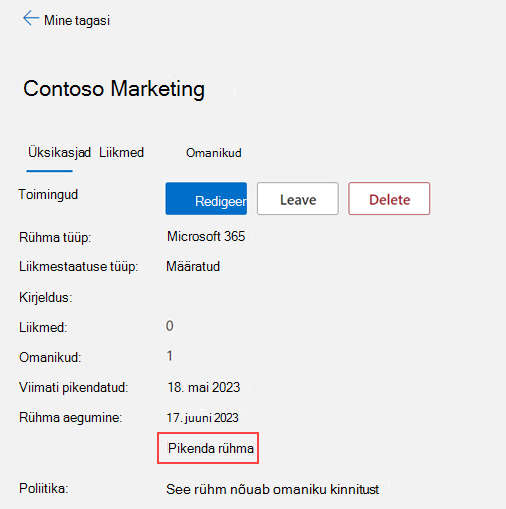
Task: Click the Liikmestaatuse tüüp label
Action: (79, 267)
